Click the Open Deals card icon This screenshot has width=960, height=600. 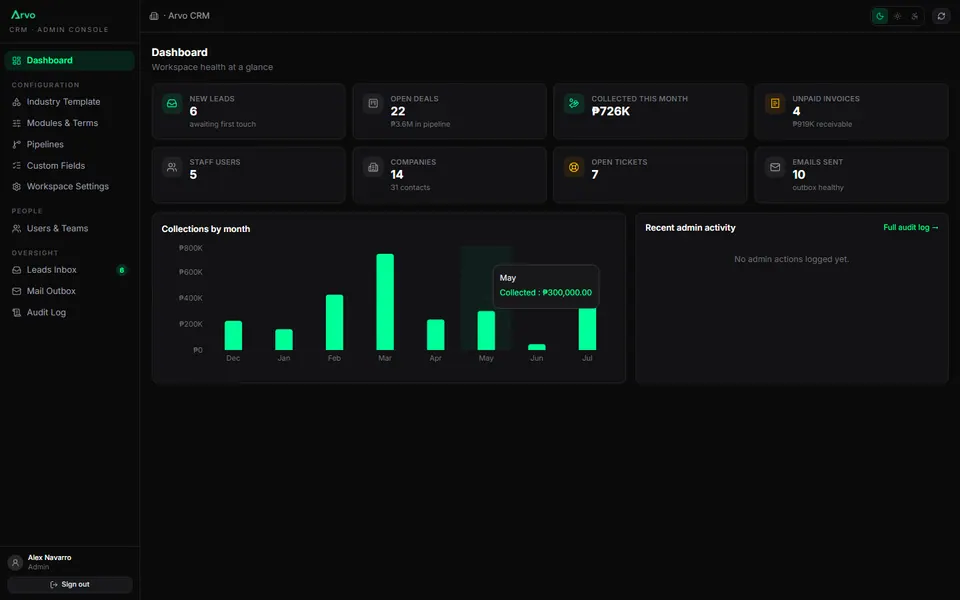tap(373, 103)
